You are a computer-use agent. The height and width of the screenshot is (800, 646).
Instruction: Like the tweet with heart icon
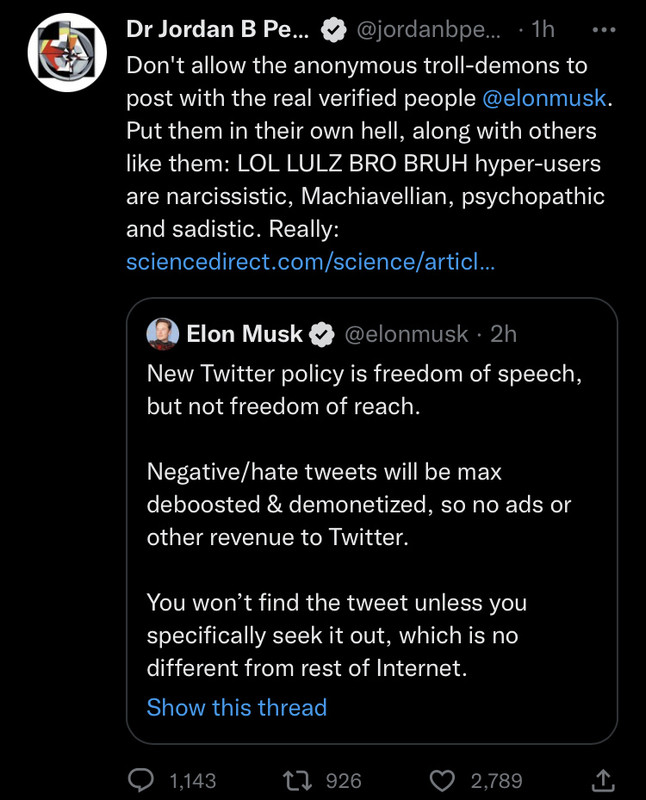[x=443, y=780]
